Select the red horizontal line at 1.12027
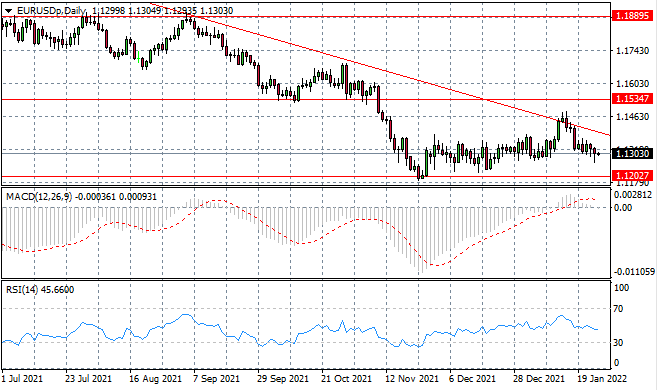Image resolution: width=658 pixels, height=390 pixels. (x=306, y=177)
